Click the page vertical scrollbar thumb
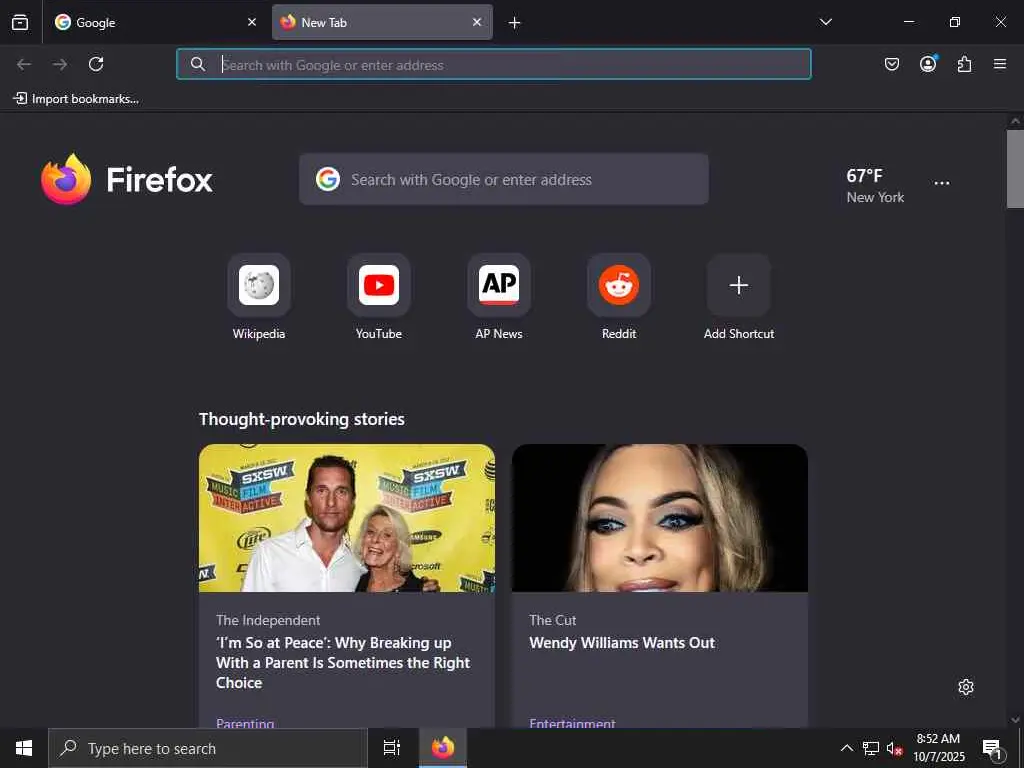 1015,168
